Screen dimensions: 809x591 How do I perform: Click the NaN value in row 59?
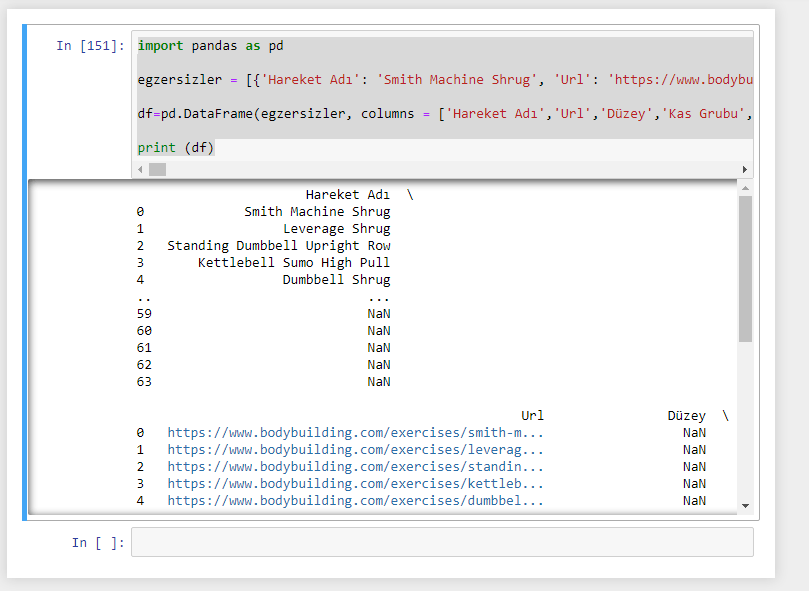point(379,314)
